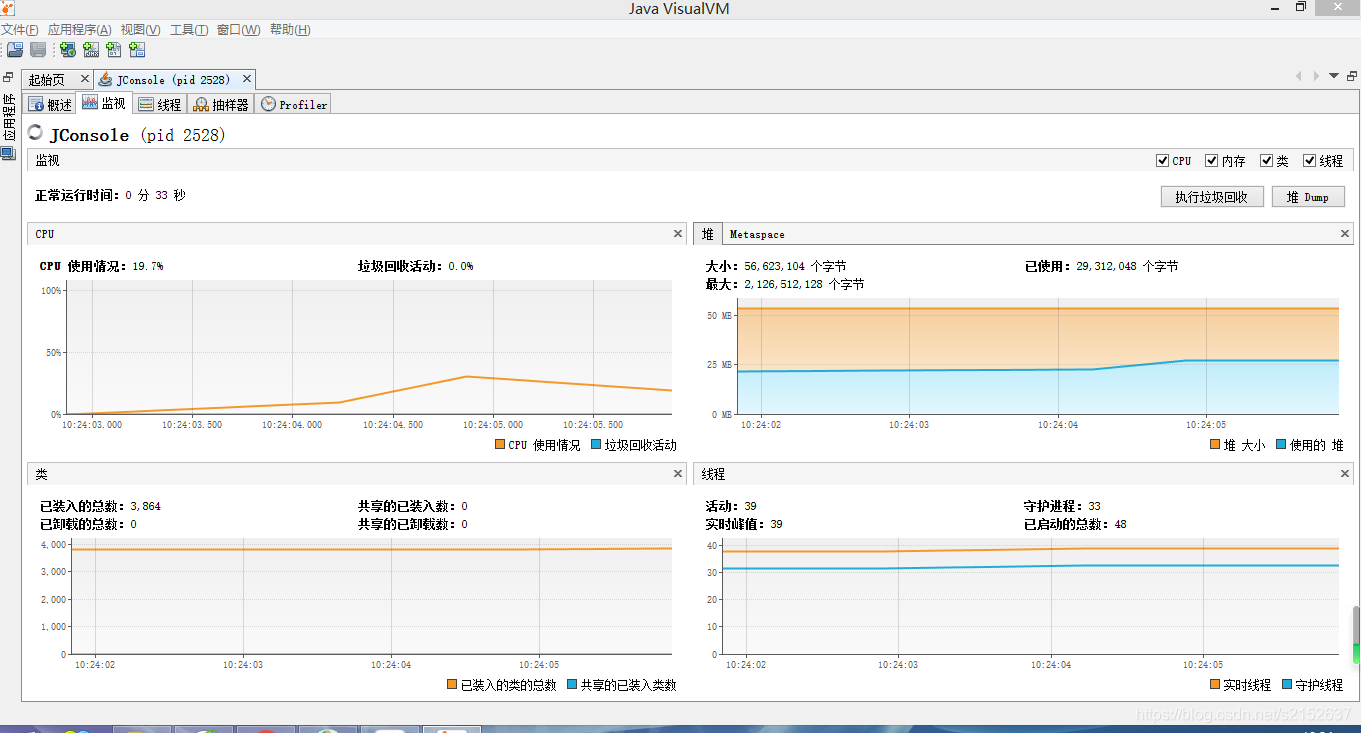Click the CPU 使用情况 19.7% value

coord(148,266)
